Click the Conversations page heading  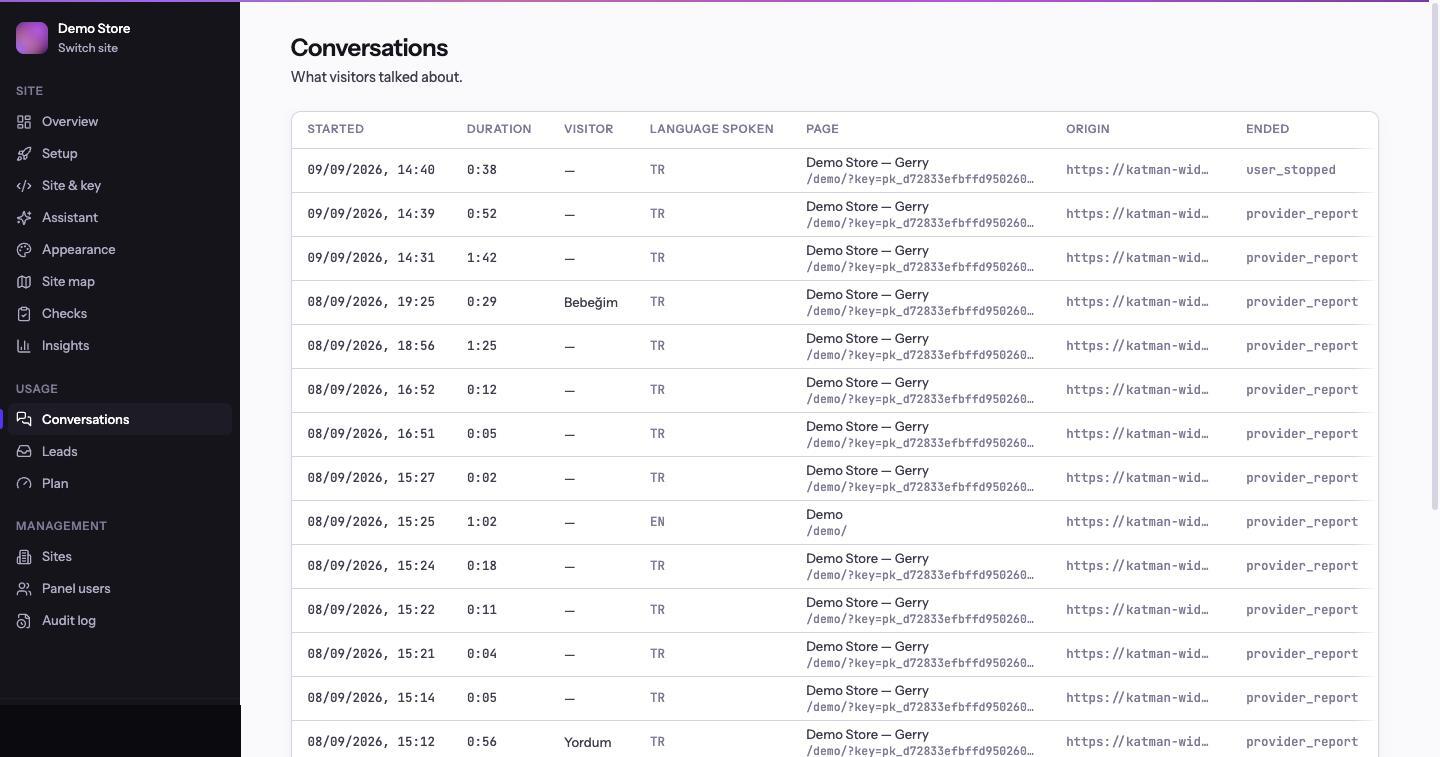[x=369, y=48]
